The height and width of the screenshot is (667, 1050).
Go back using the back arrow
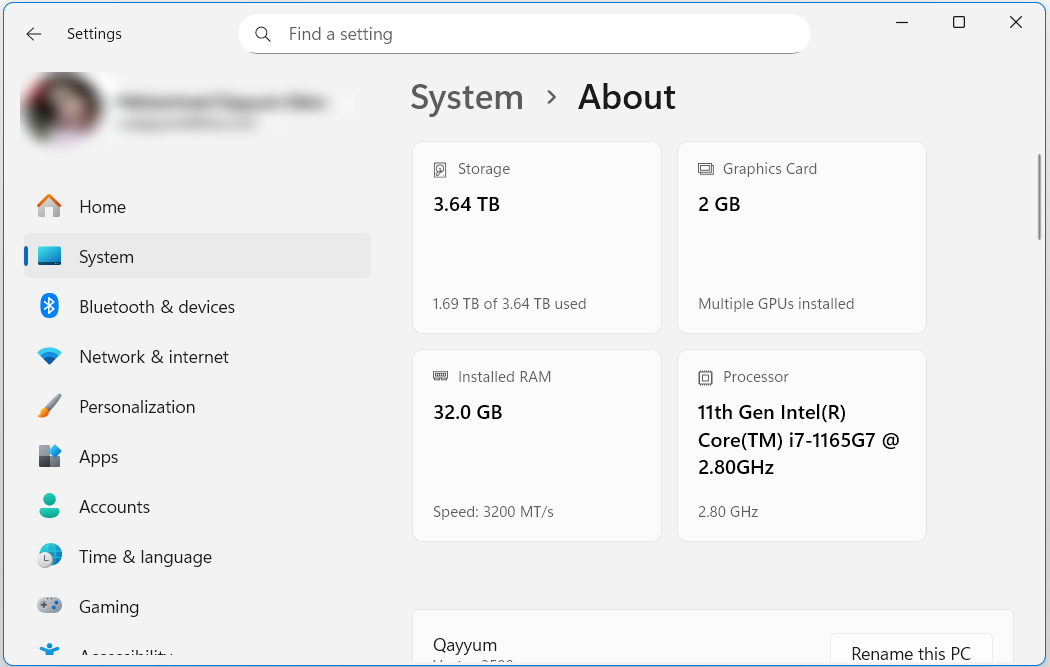[x=33, y=34]
